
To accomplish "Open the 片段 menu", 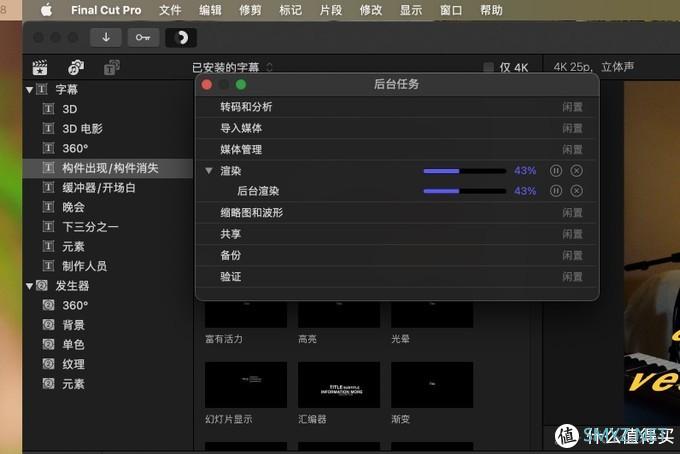I will point(330,10).
